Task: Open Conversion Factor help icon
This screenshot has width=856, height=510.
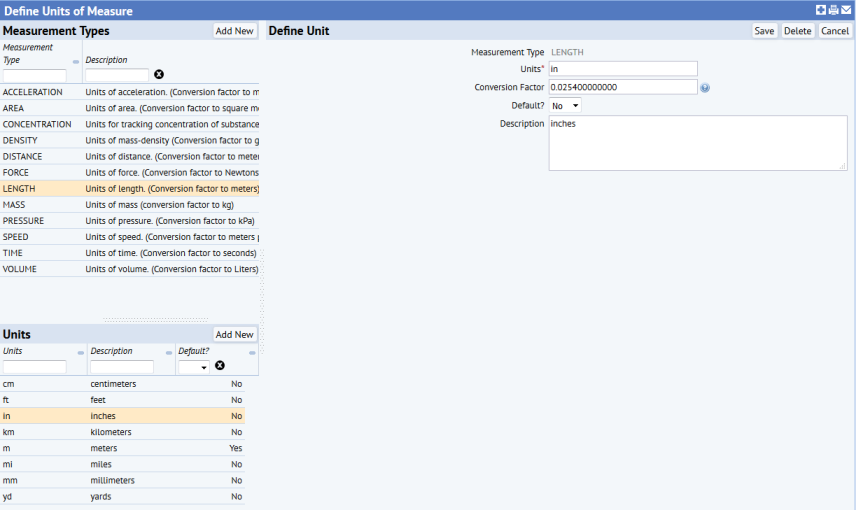Action: (705, 87)
